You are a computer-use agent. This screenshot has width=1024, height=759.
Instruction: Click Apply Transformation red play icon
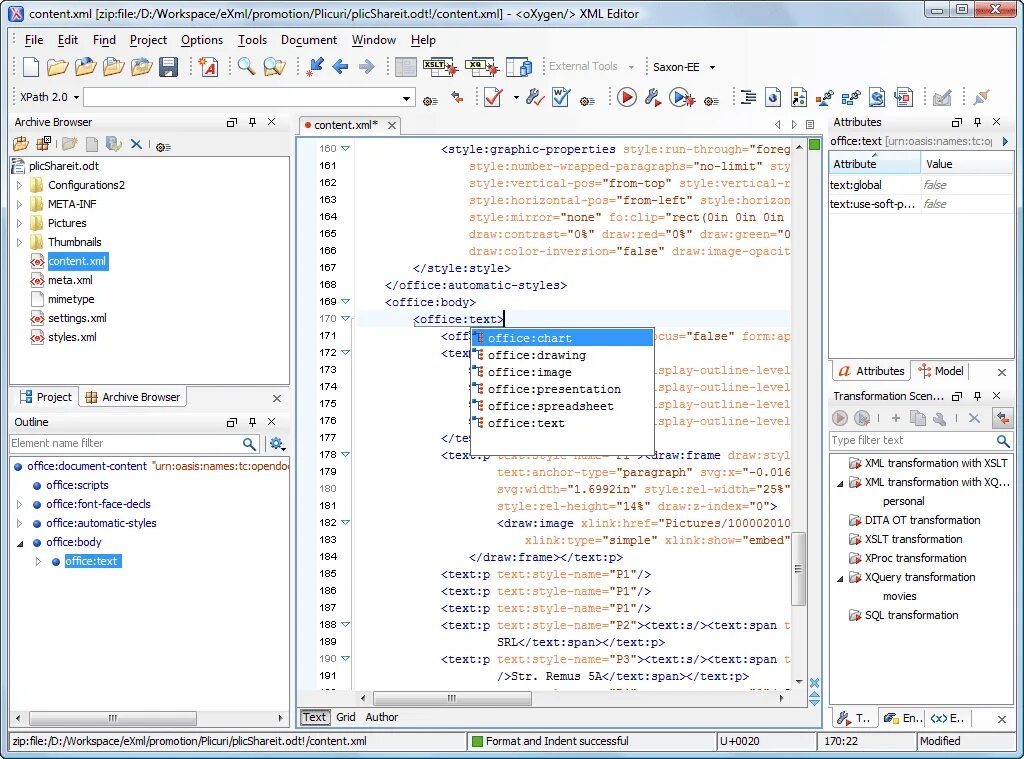pyautogui.click(x=627, y=97)
